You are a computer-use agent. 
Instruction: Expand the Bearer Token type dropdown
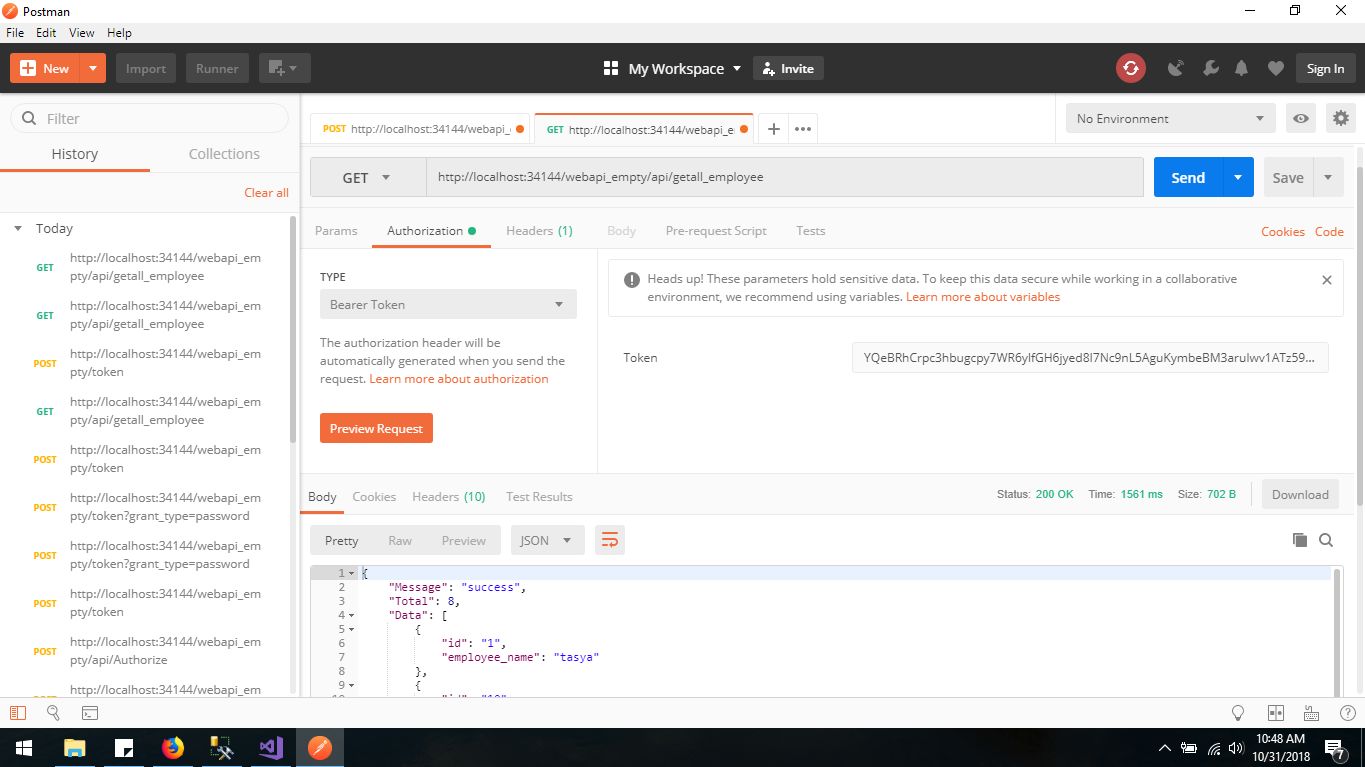point(447,305)
